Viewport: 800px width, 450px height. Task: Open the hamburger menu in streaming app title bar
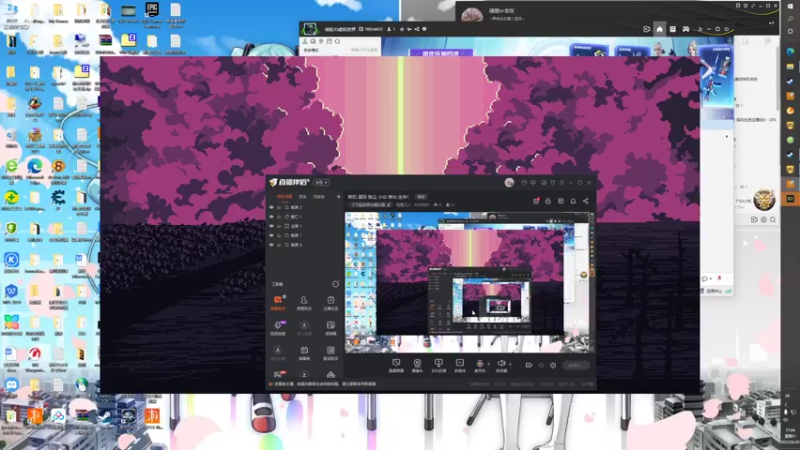562,182
